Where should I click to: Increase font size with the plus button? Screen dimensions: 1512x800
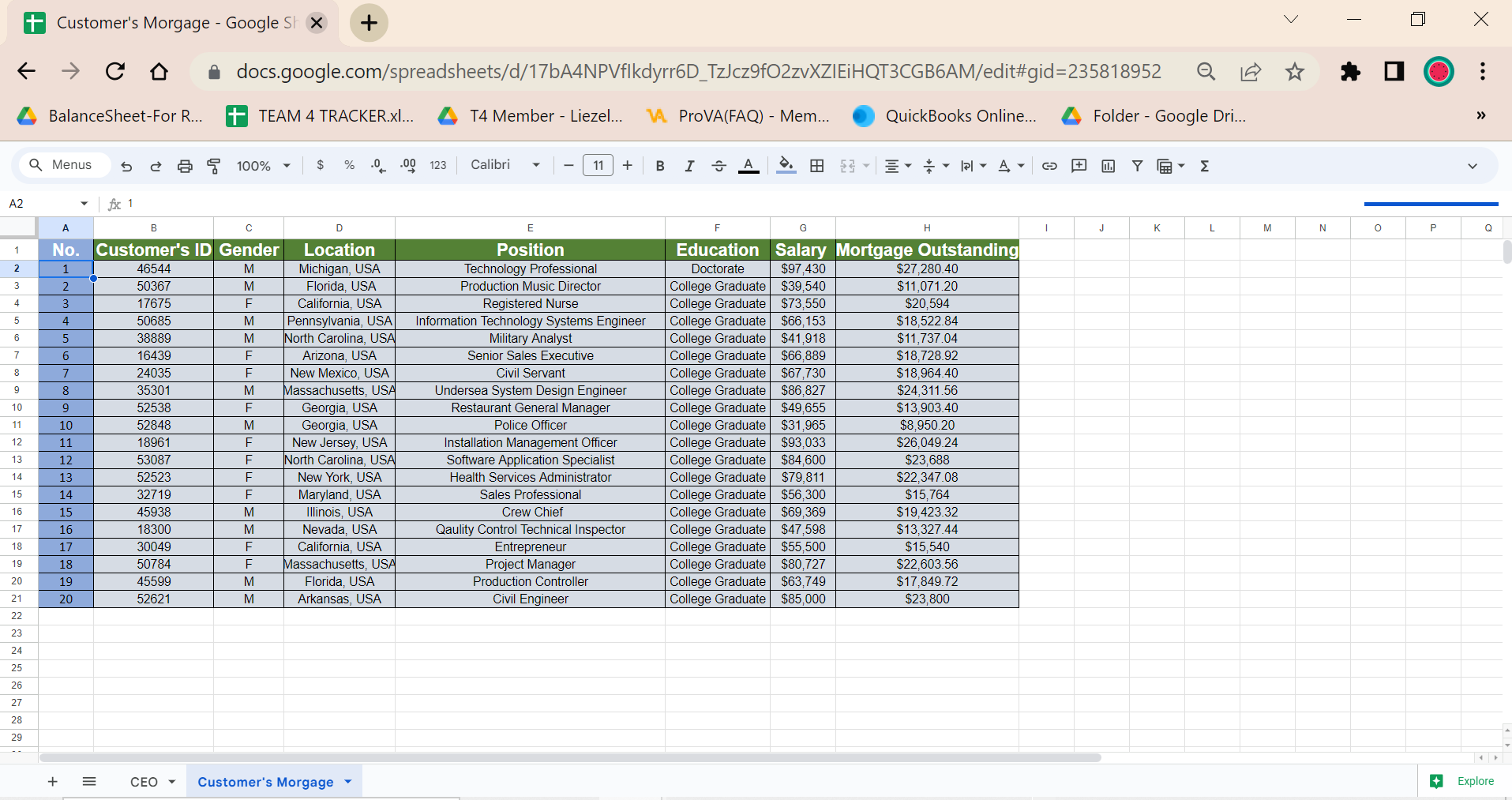pyautogui.click(x=628, y=165)
